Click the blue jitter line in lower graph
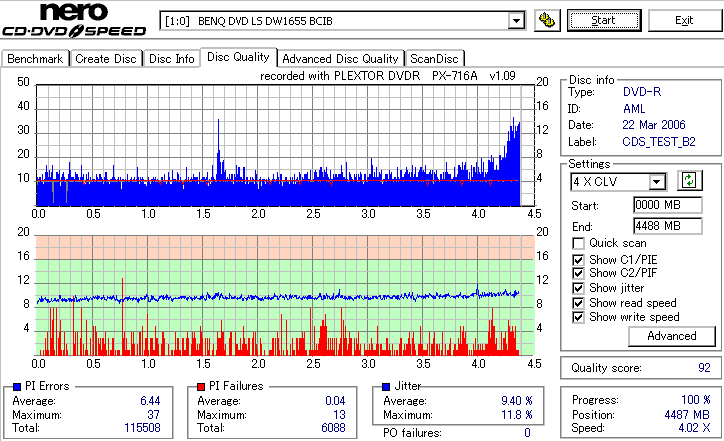 277,297
